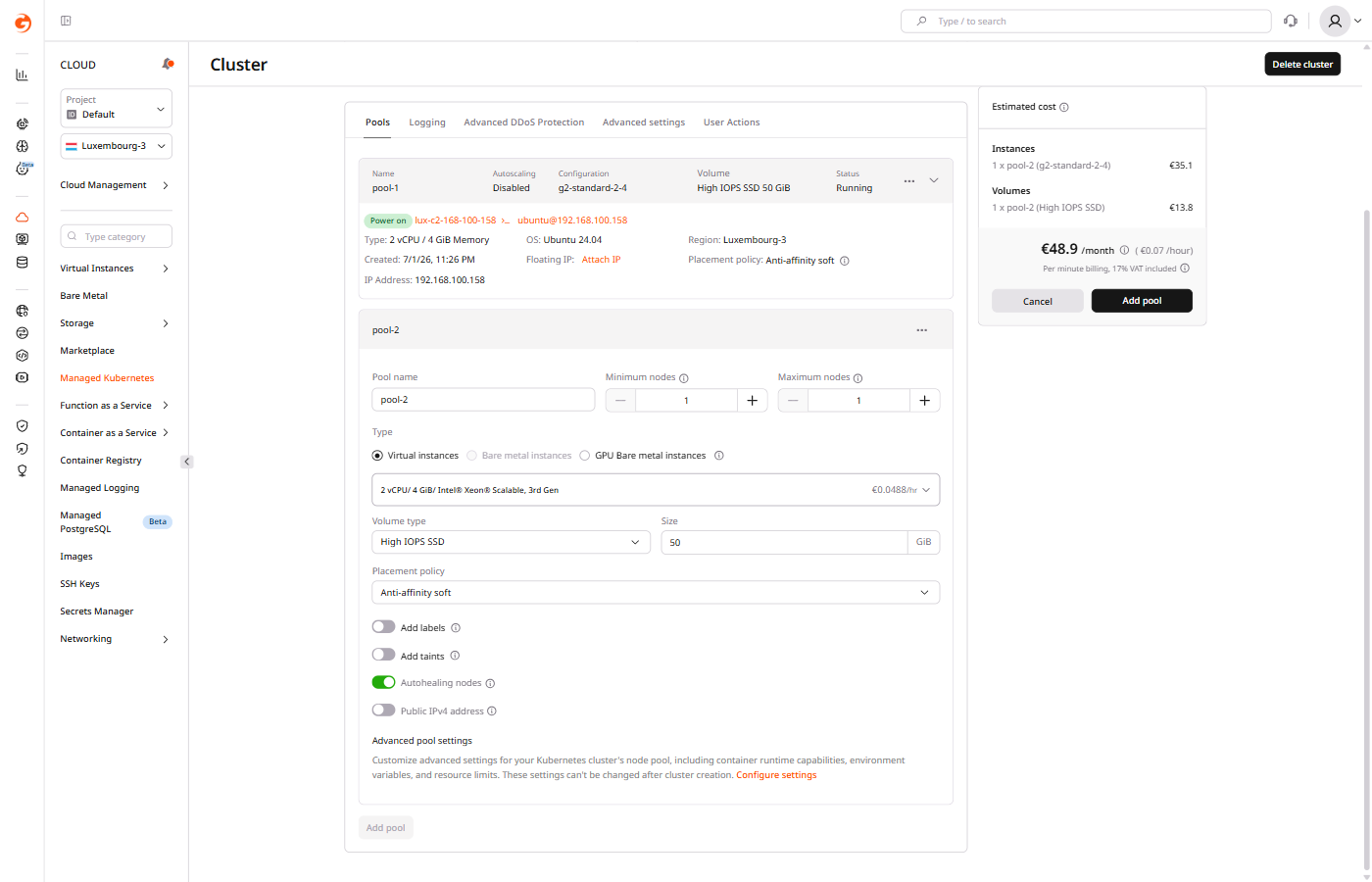Viewport: 1372px width, 882px height.
Task: Open the lightbulb icon in rail
Action: (22, 470)
